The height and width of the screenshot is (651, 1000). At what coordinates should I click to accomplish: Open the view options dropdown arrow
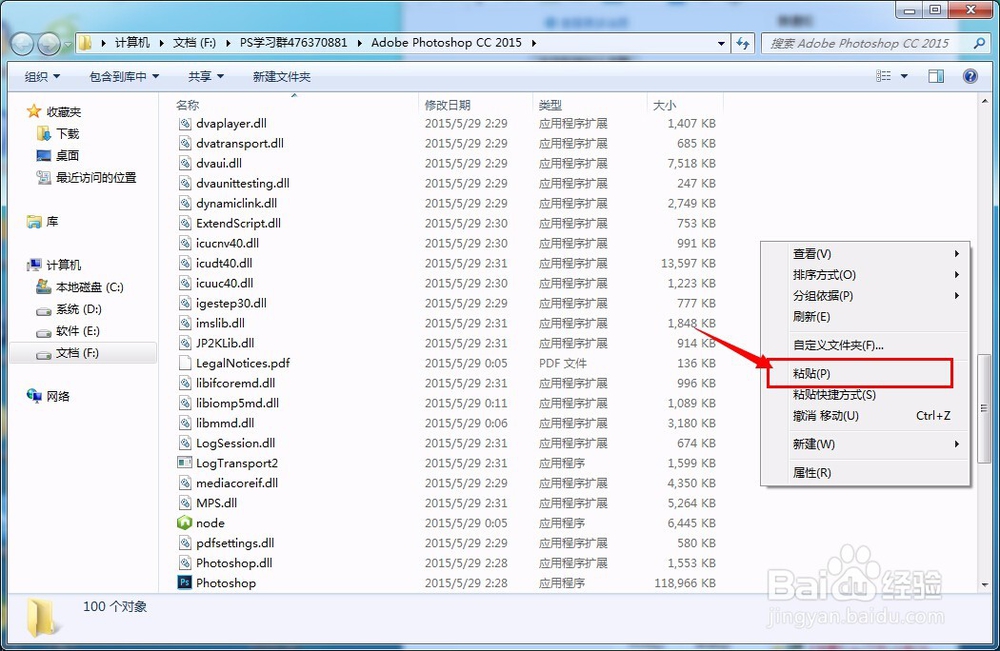(x=904, y=77)
